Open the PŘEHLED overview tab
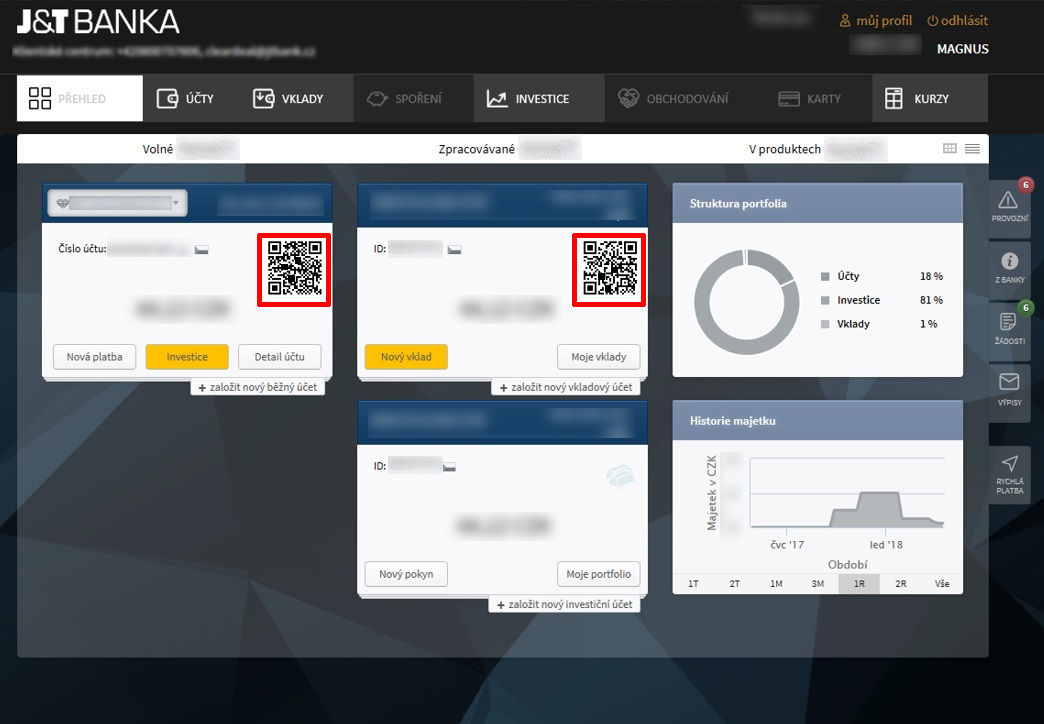The height and width of the screenshot is (724, 1044). 80,99
